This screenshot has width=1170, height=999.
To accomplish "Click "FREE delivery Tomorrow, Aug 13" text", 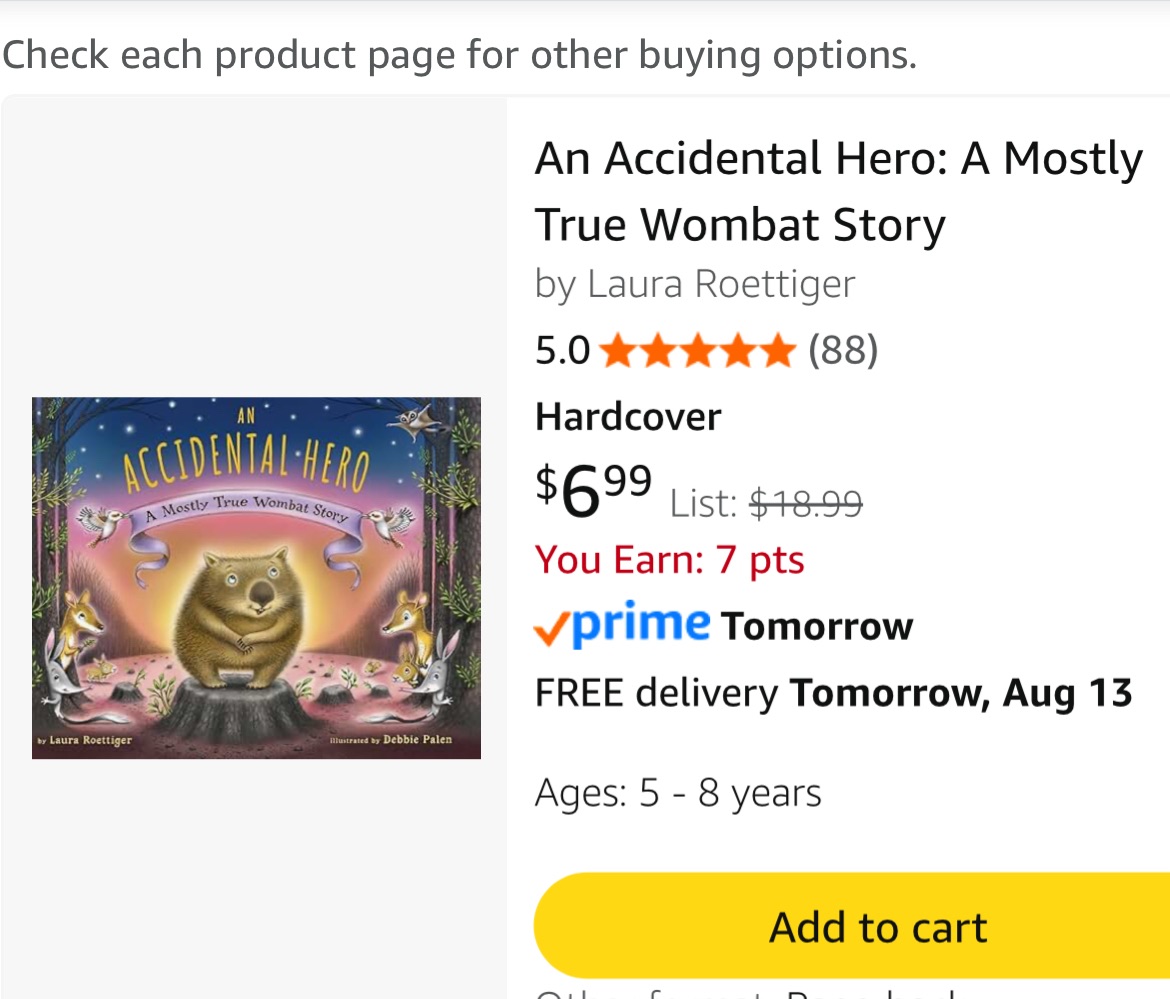I will point(833,692).
